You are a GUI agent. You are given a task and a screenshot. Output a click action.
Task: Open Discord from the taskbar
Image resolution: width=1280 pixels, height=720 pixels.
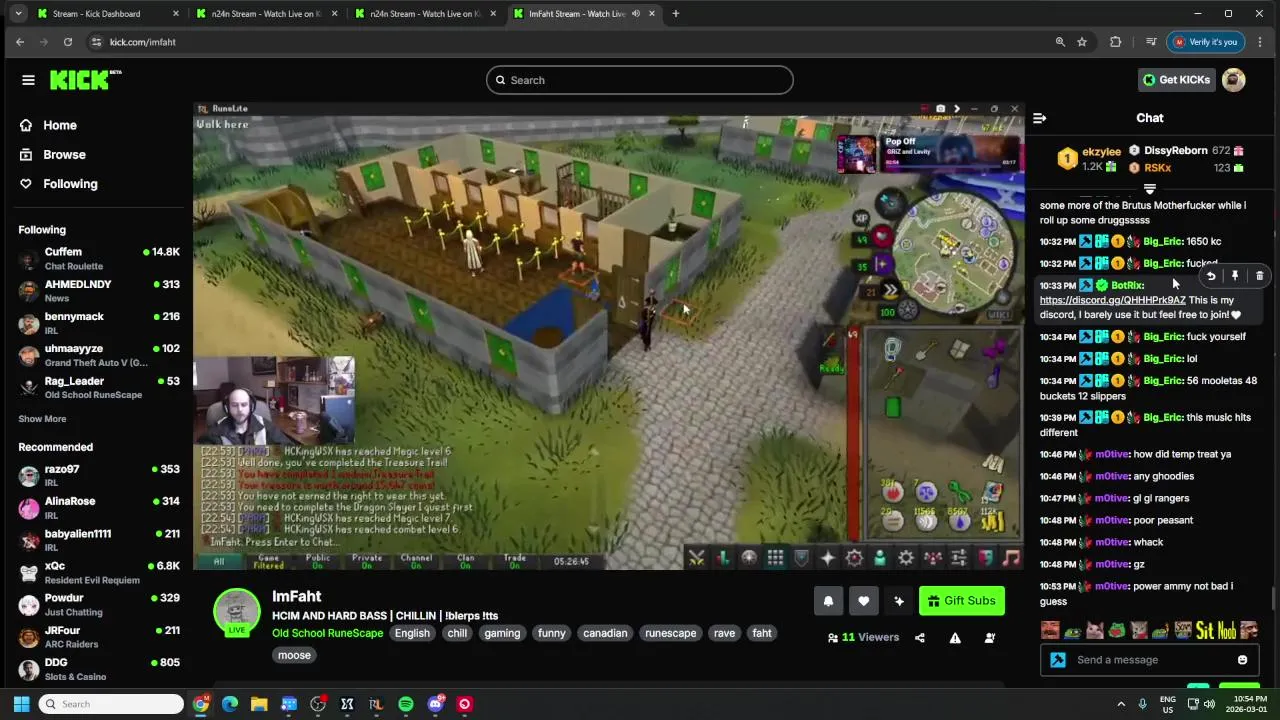tap(435, 704)
